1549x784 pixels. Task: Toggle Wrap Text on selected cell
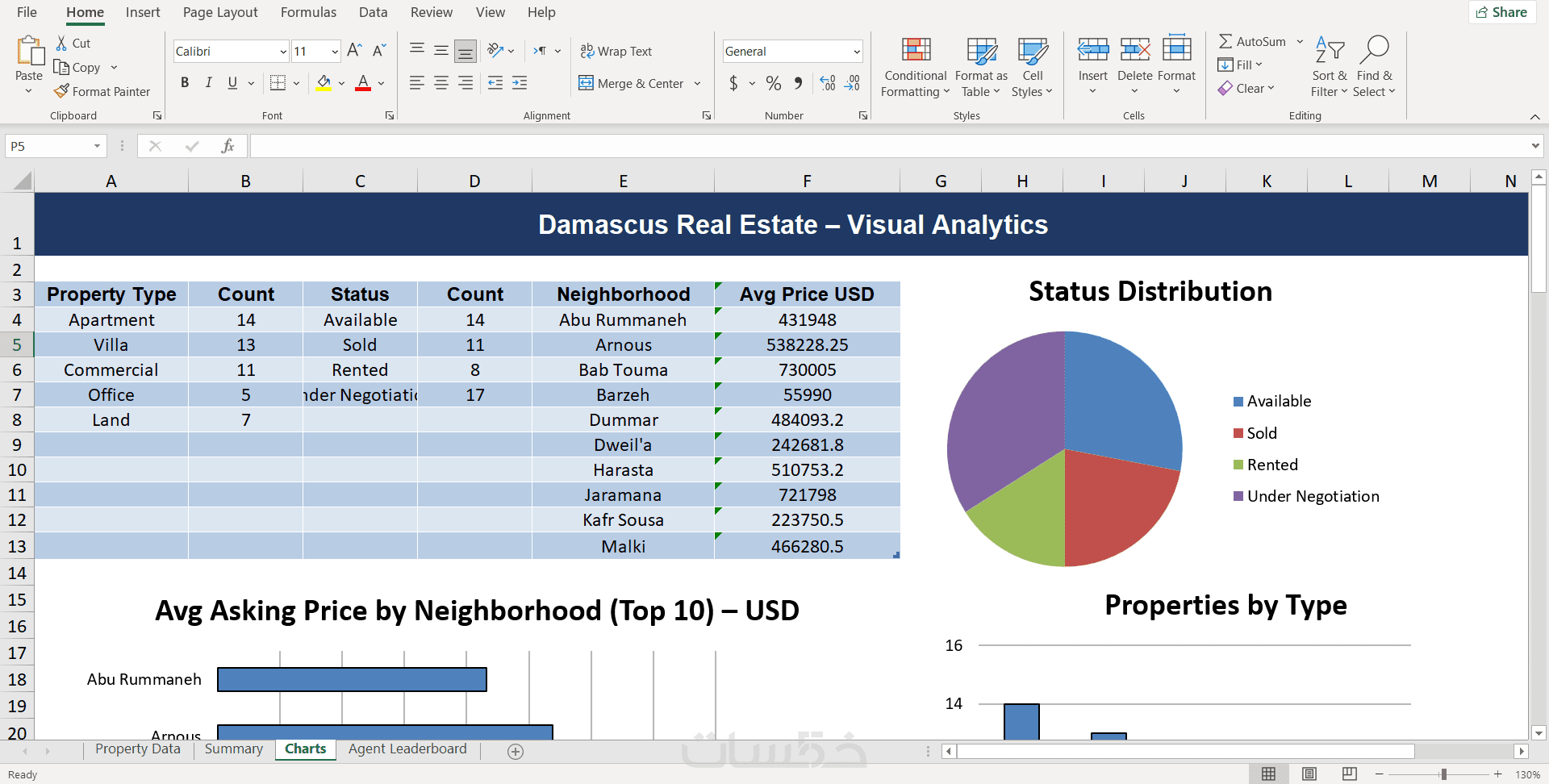click(x=616, y=51)
